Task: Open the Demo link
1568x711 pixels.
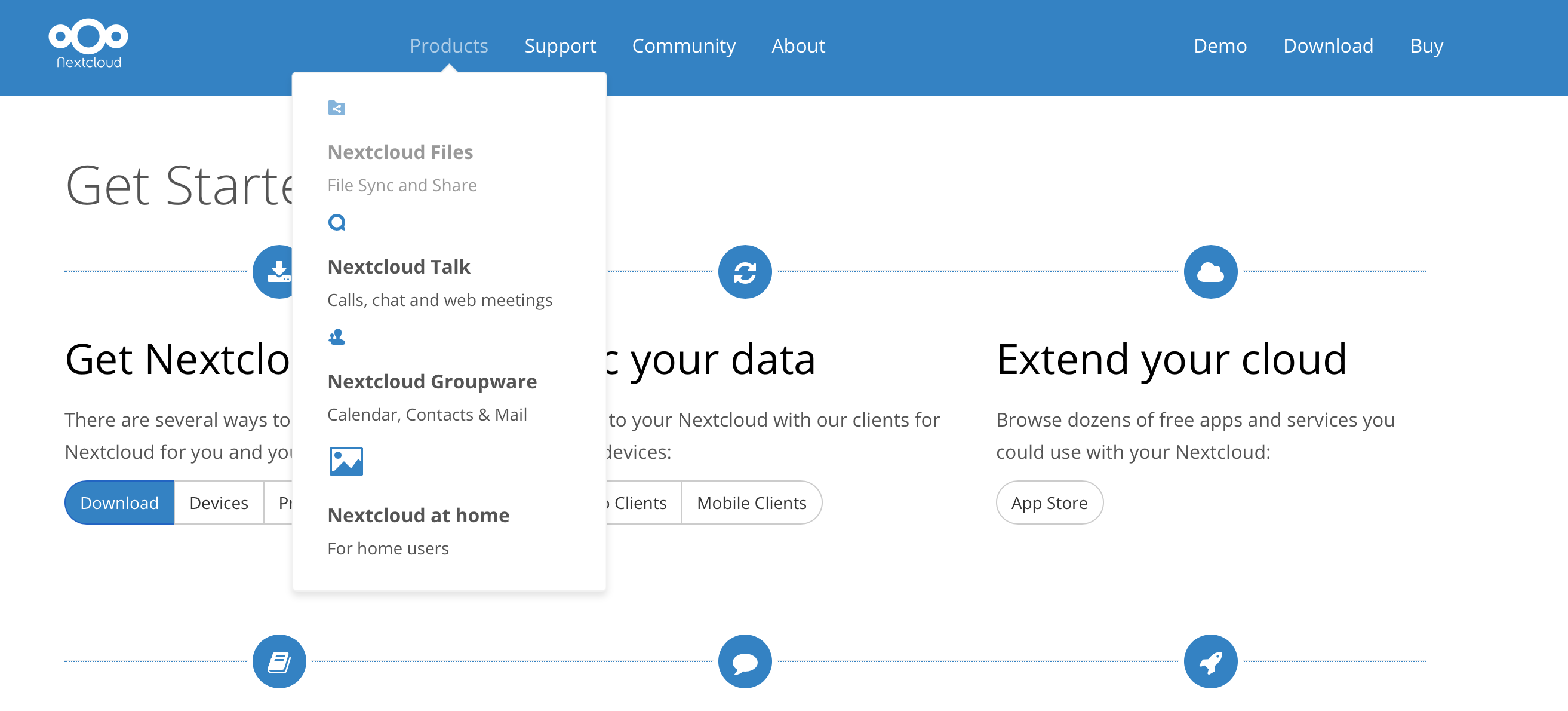Action: coord(1220,45)
